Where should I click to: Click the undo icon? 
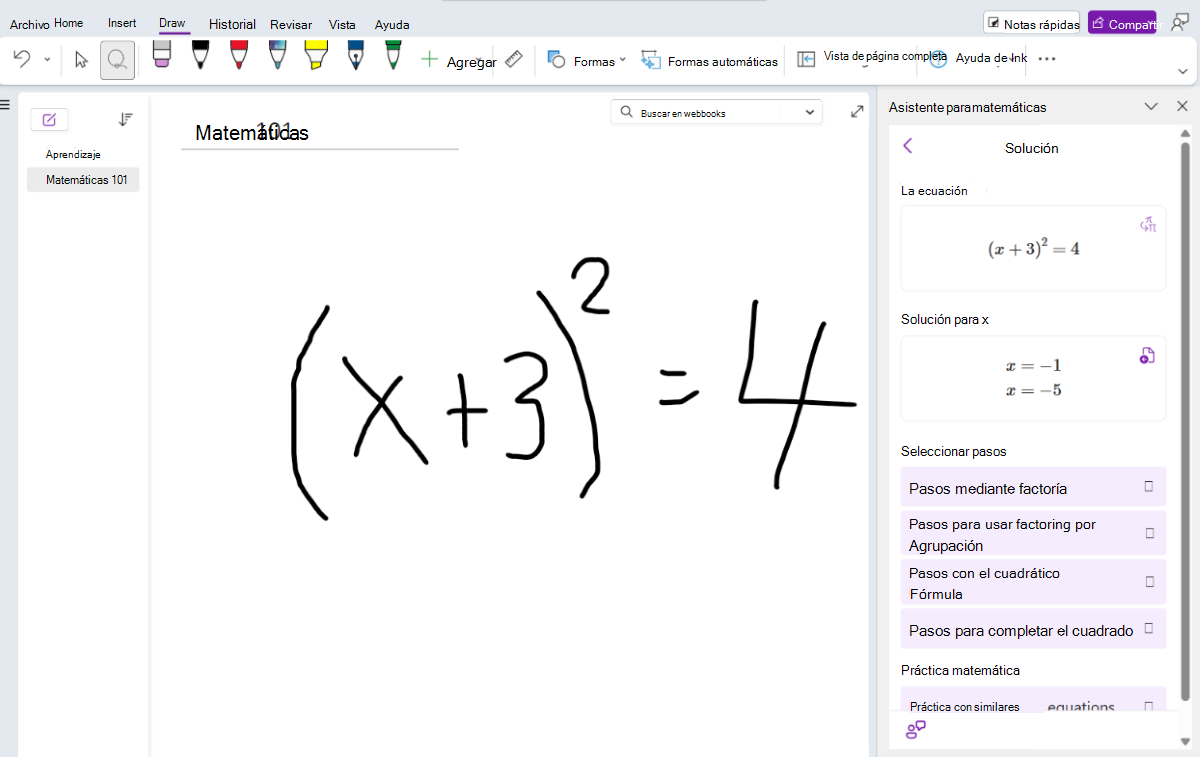[x=22, y=60]
